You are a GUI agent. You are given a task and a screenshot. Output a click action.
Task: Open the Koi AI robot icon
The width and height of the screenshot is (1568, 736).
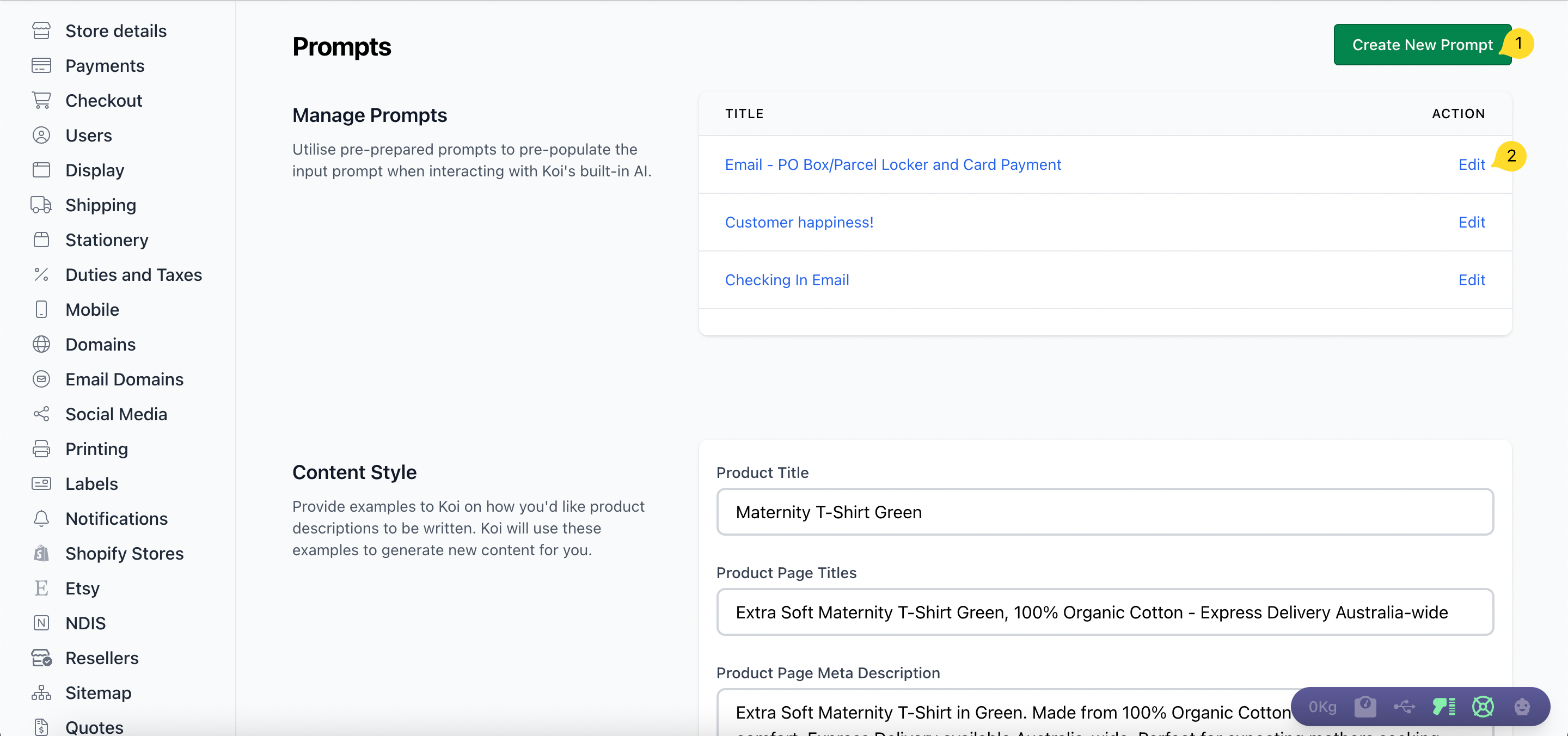1522,706
